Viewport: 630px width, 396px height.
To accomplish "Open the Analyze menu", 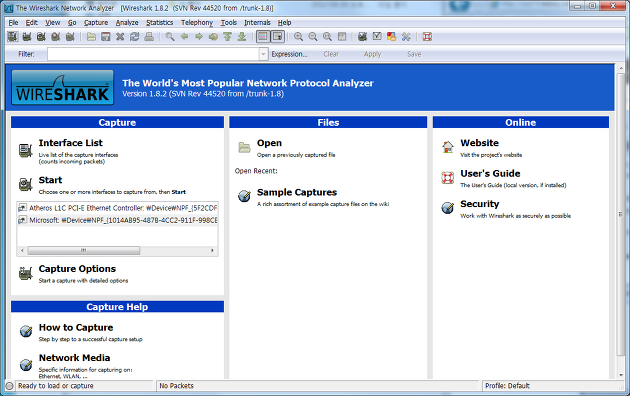I will coord(127,22).
